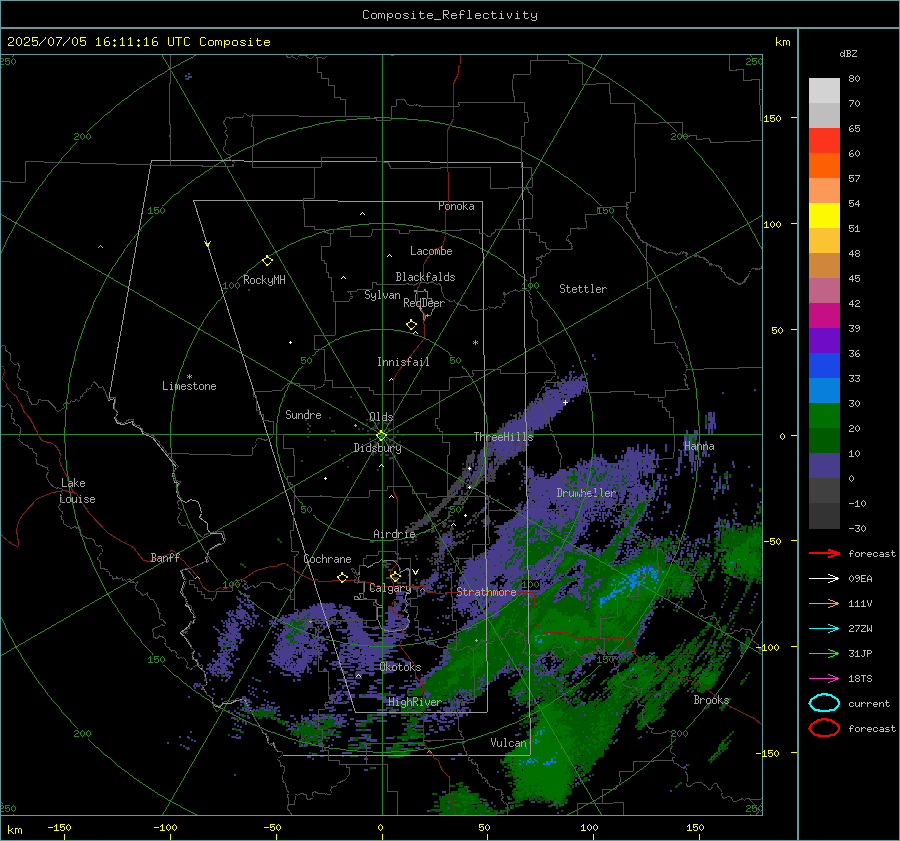
Task: Click the yellow diamond marker above Calgary
Action: coord(395,576)
